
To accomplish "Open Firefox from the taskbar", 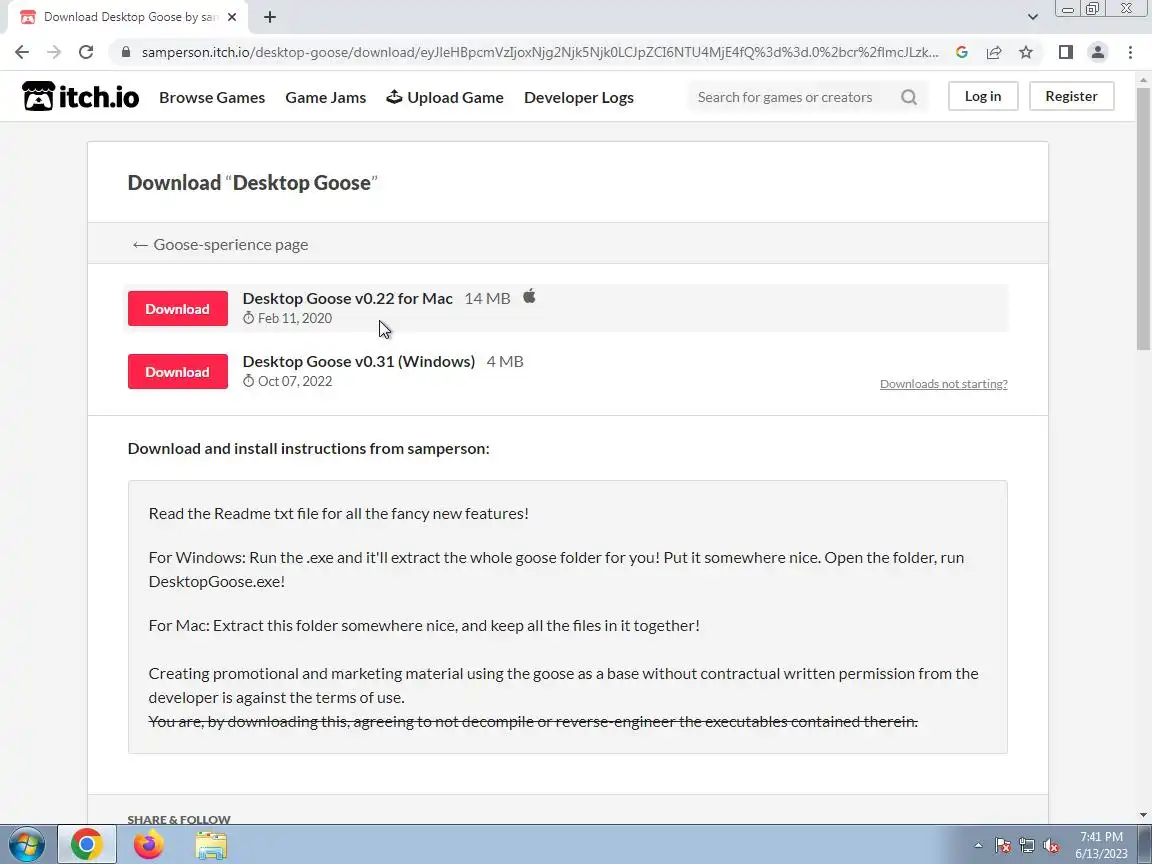I will pyautogui.click(x=149, y=845).
